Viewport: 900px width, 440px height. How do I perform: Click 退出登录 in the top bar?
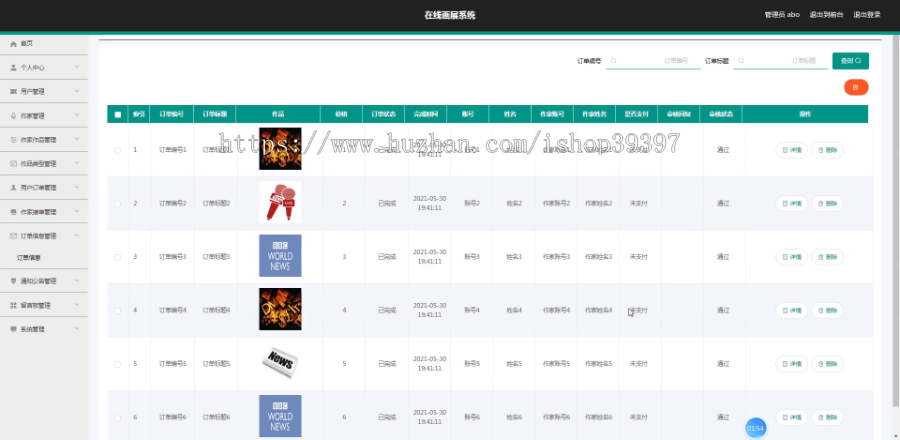point(866,15)
